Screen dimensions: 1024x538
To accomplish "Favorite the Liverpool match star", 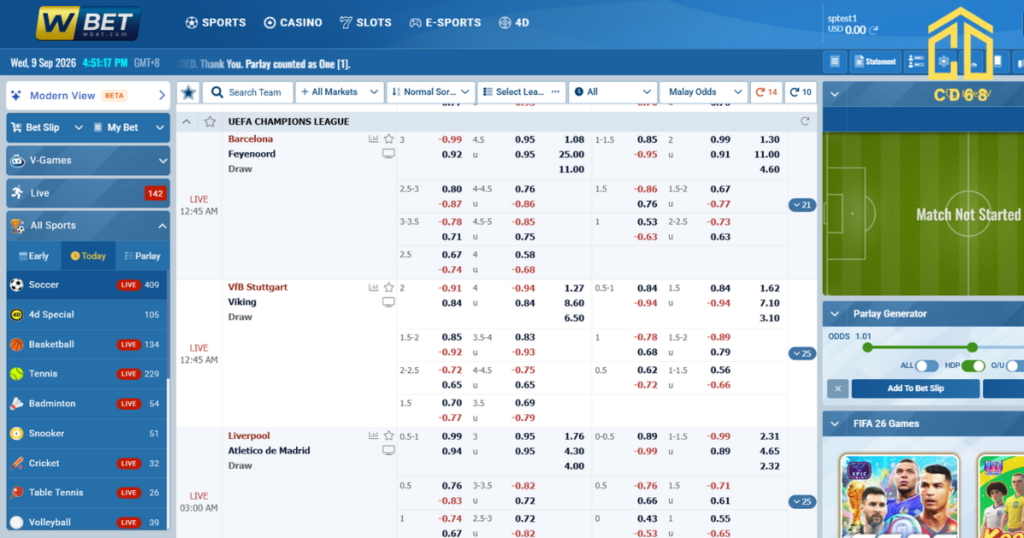I will (x=389, y=435).
